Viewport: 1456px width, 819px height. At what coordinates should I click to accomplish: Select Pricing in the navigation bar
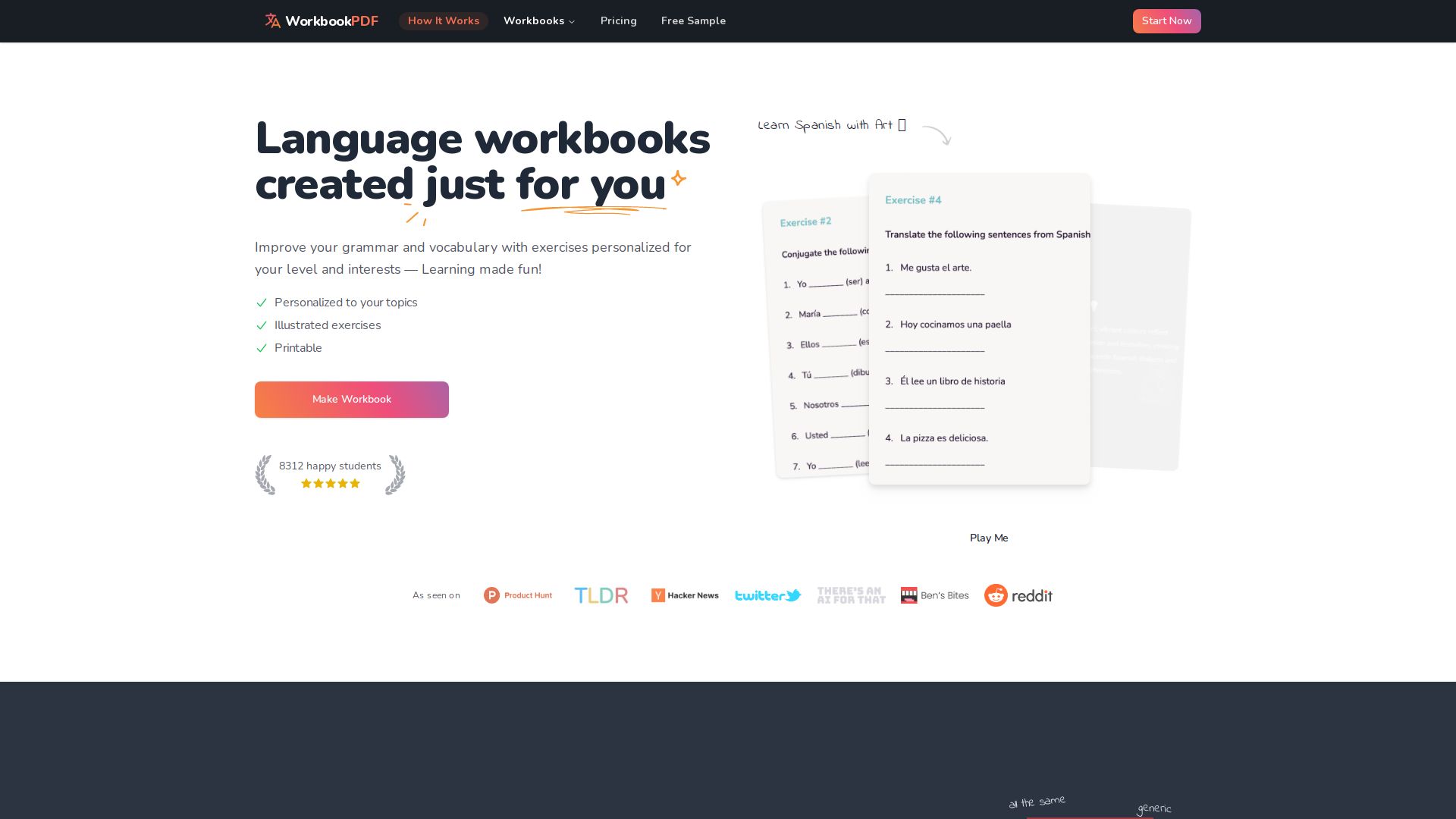coord(618,20)
